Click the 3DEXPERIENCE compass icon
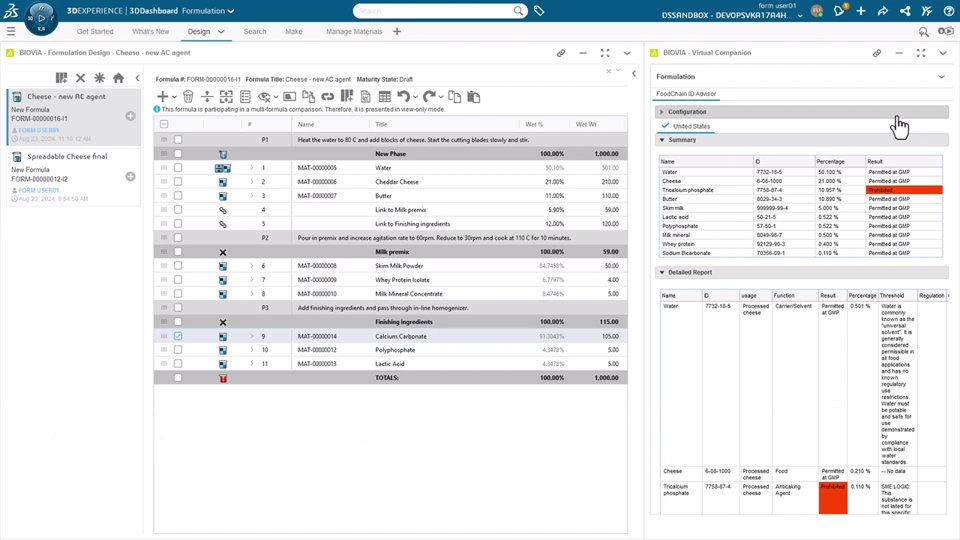Screen dimensions: 960x540 [x=42, y=18]
